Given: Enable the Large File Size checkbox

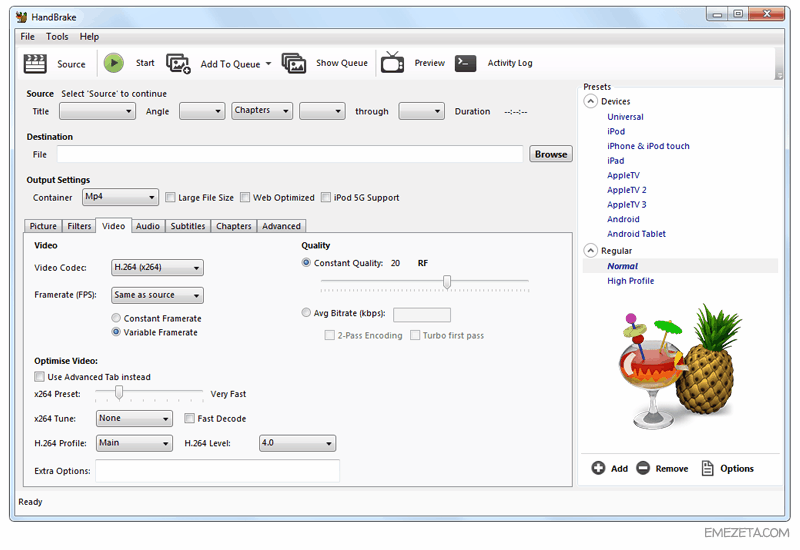Looking at the screenshot, I should click(170, 197).
